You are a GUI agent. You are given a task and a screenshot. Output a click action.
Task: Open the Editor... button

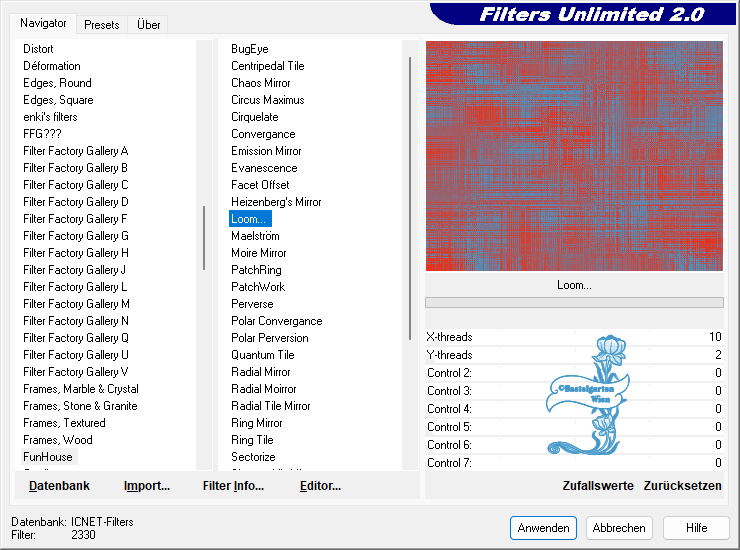click(320, 486)
